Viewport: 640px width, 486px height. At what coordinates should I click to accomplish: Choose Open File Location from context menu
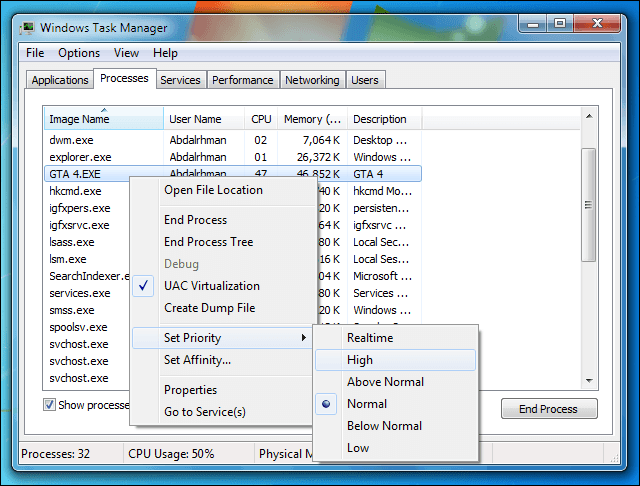(222, 190)
